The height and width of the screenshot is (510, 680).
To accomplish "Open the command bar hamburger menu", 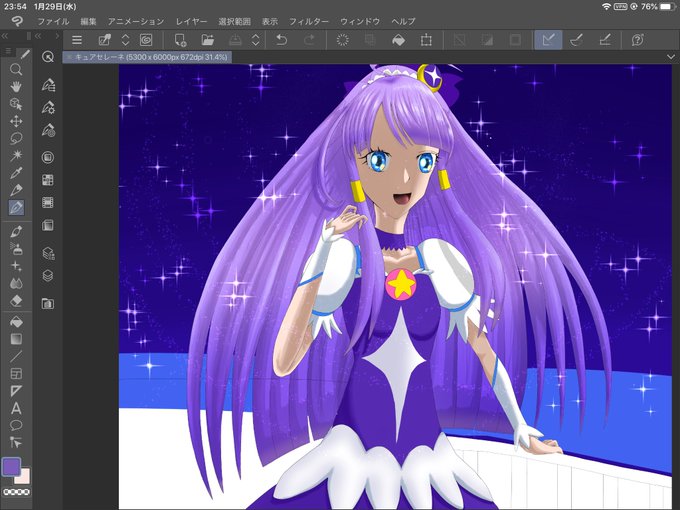I will coord(77,40).
